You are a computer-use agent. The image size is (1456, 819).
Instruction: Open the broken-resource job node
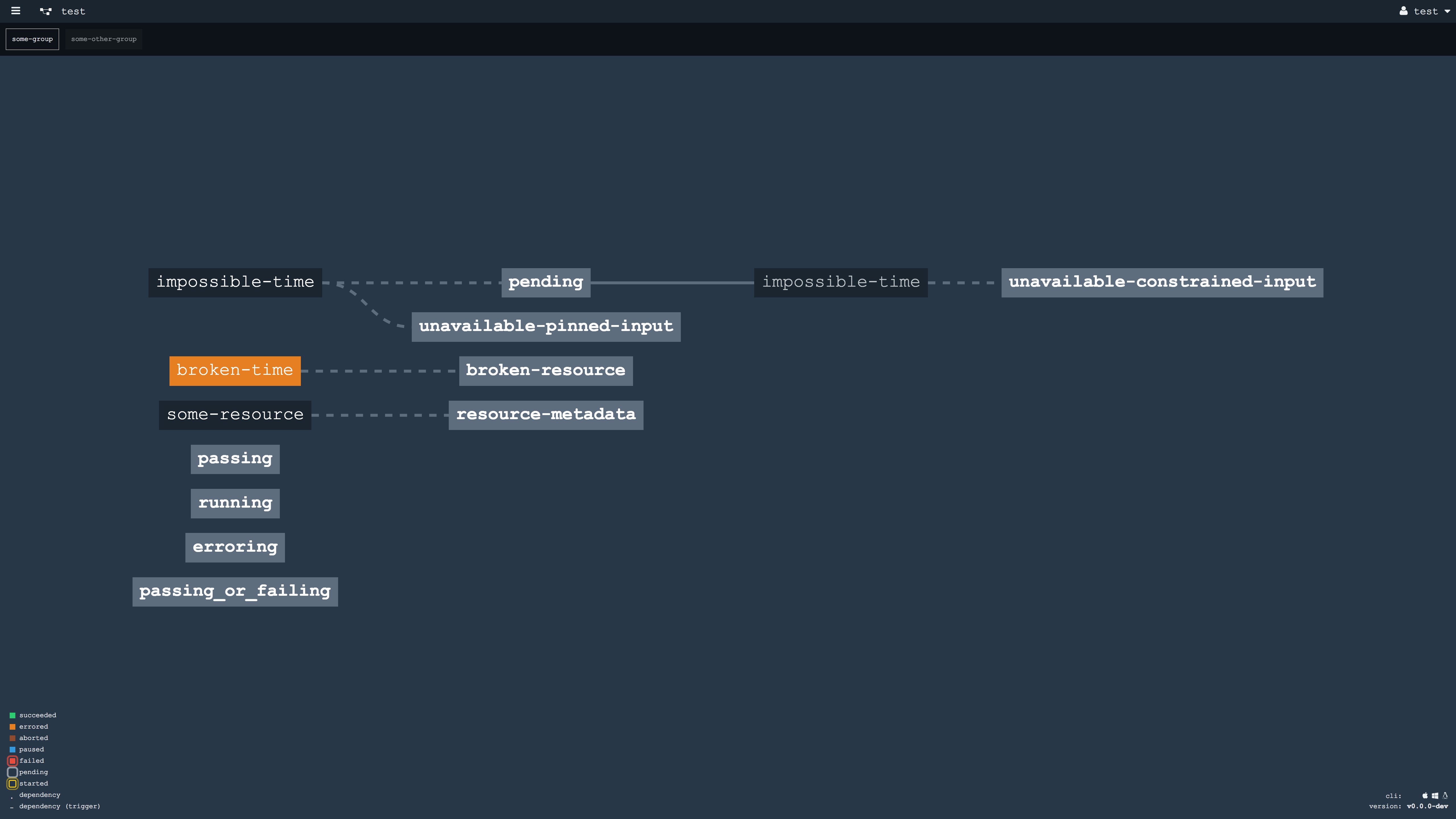point(546,370)
